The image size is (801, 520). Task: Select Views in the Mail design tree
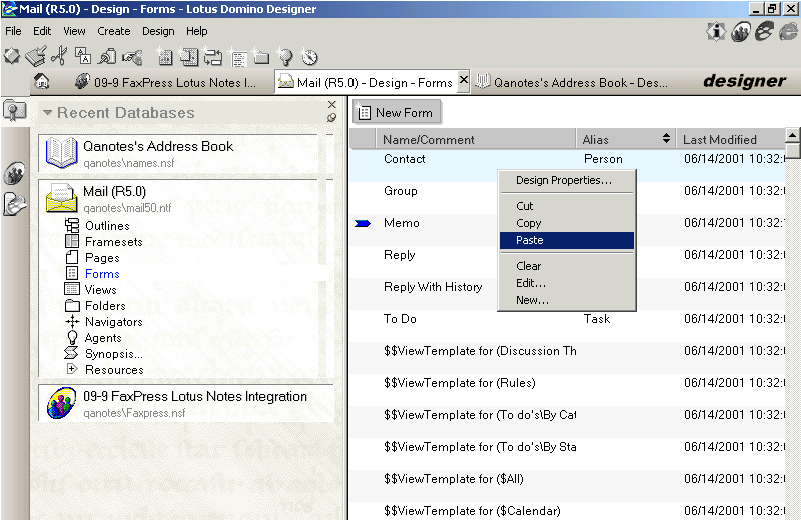[100, 290]
